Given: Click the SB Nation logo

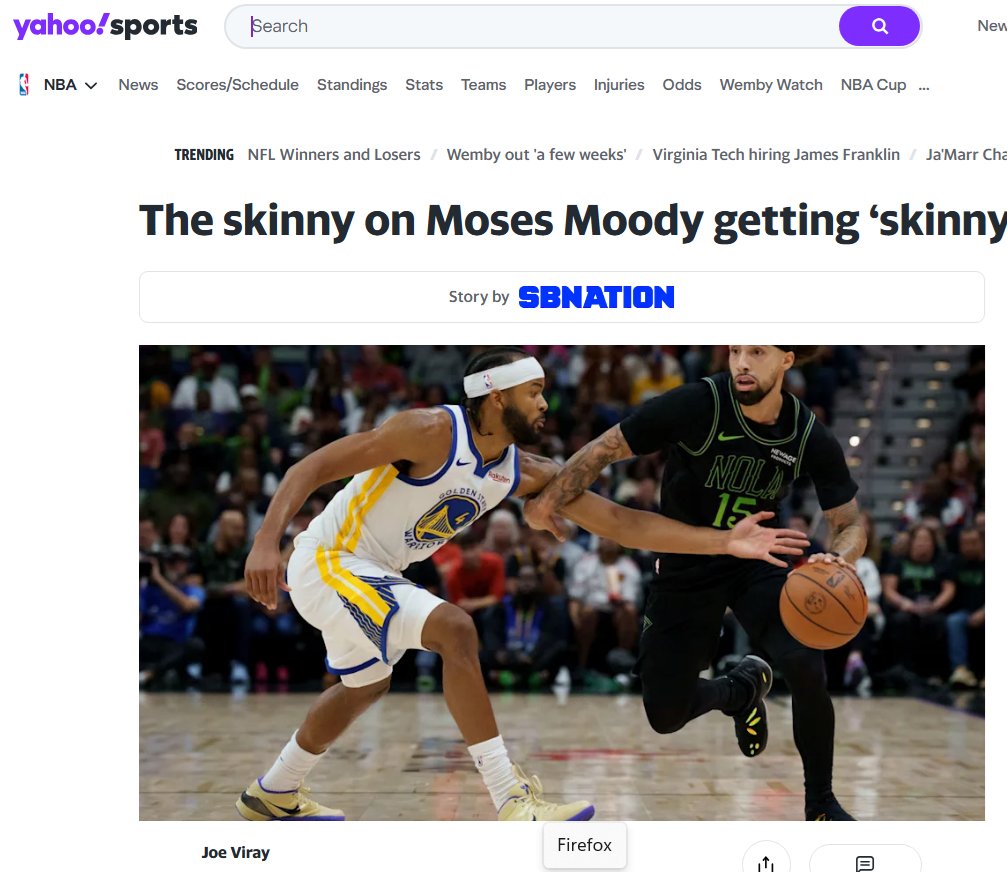Looking at the screenshot, I should (596, 297).
